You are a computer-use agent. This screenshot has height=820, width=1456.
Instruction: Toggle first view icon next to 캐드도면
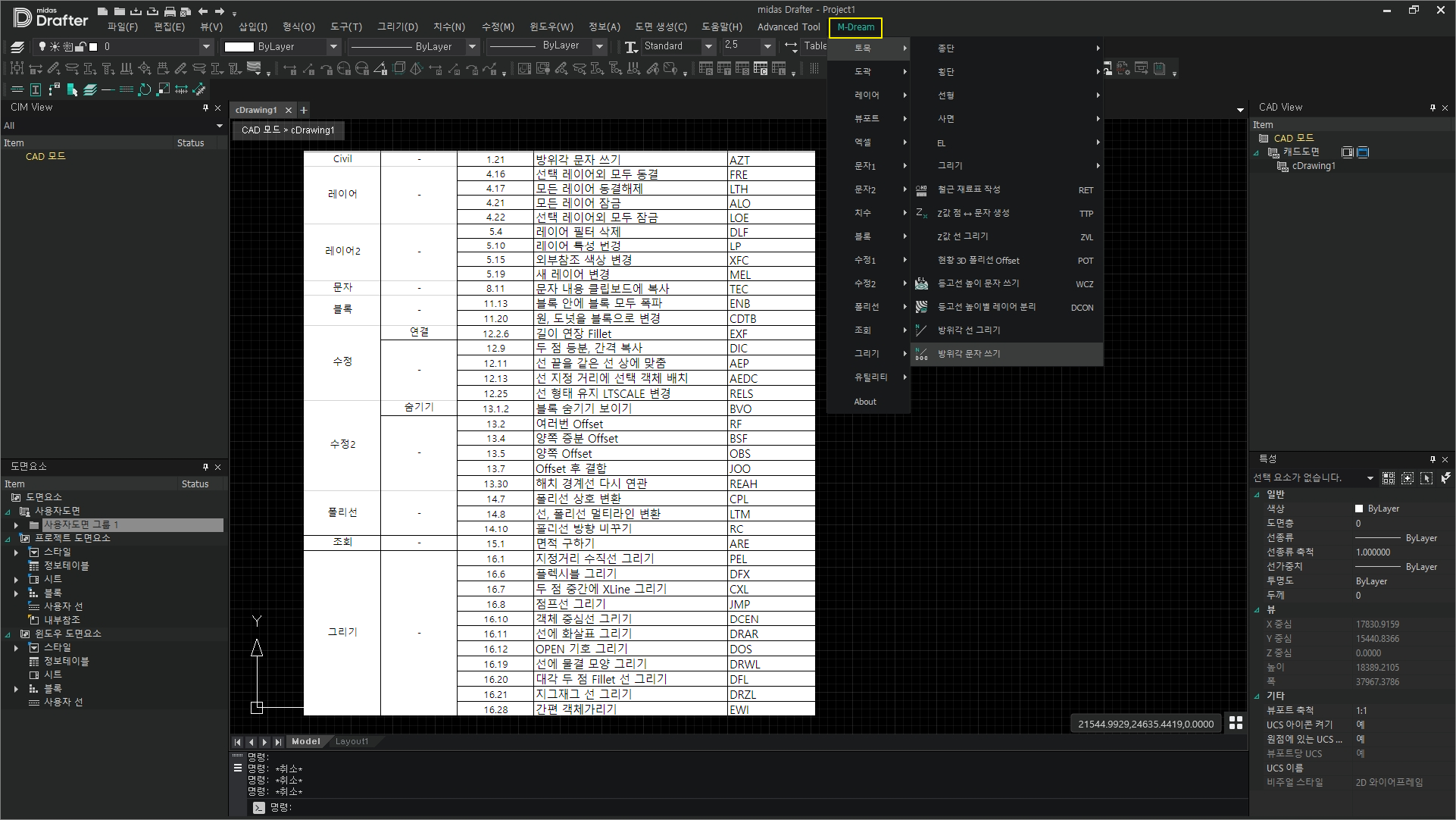point(1347,152)
